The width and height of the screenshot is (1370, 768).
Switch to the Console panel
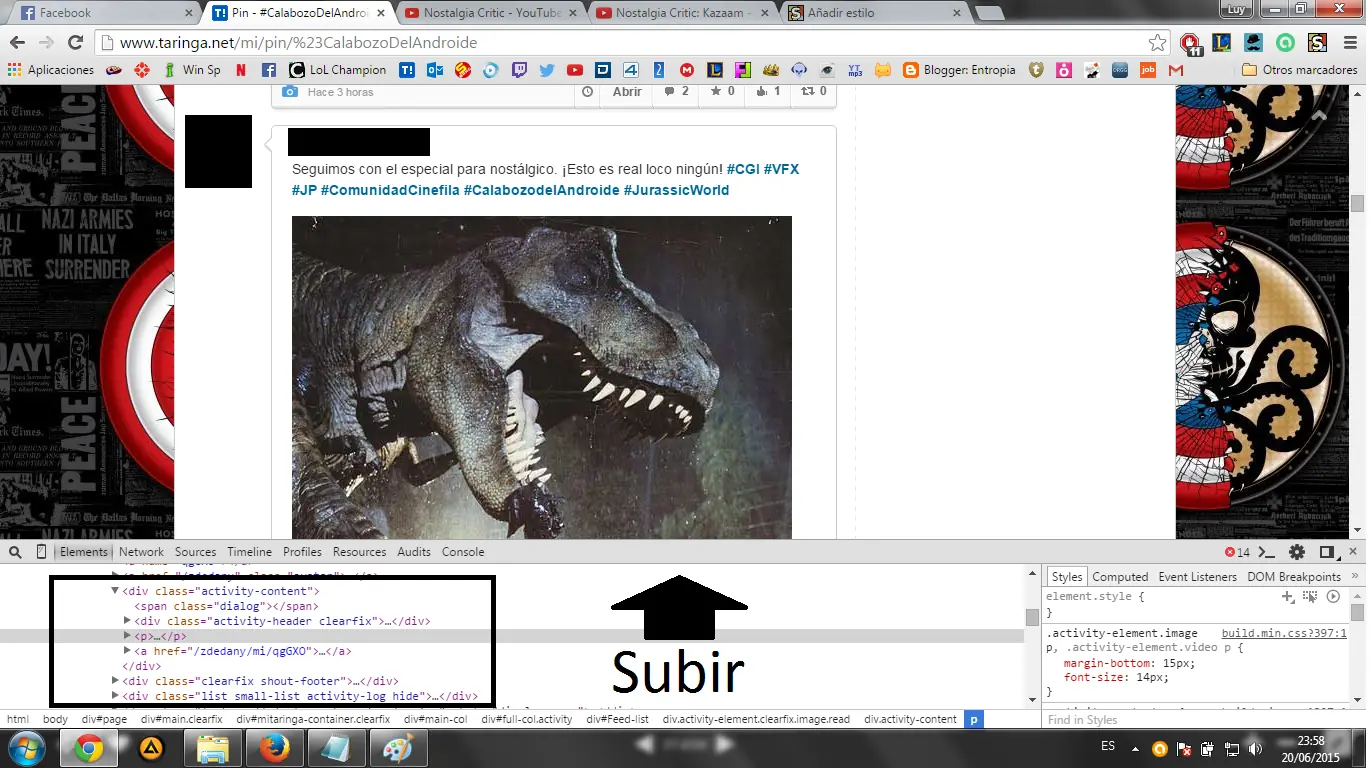[x=463, y=552]
